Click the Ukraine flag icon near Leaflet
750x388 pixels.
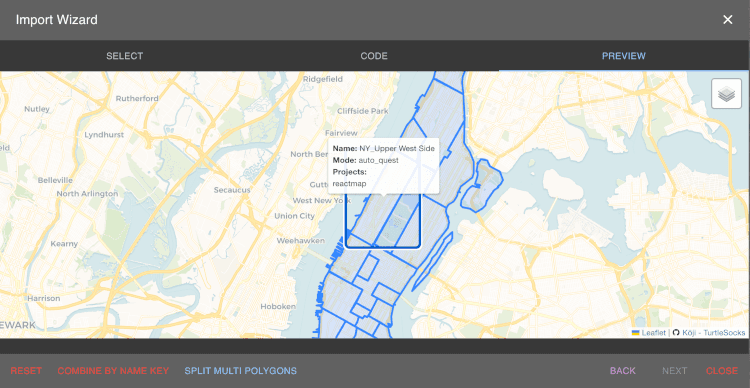[636, 333]
